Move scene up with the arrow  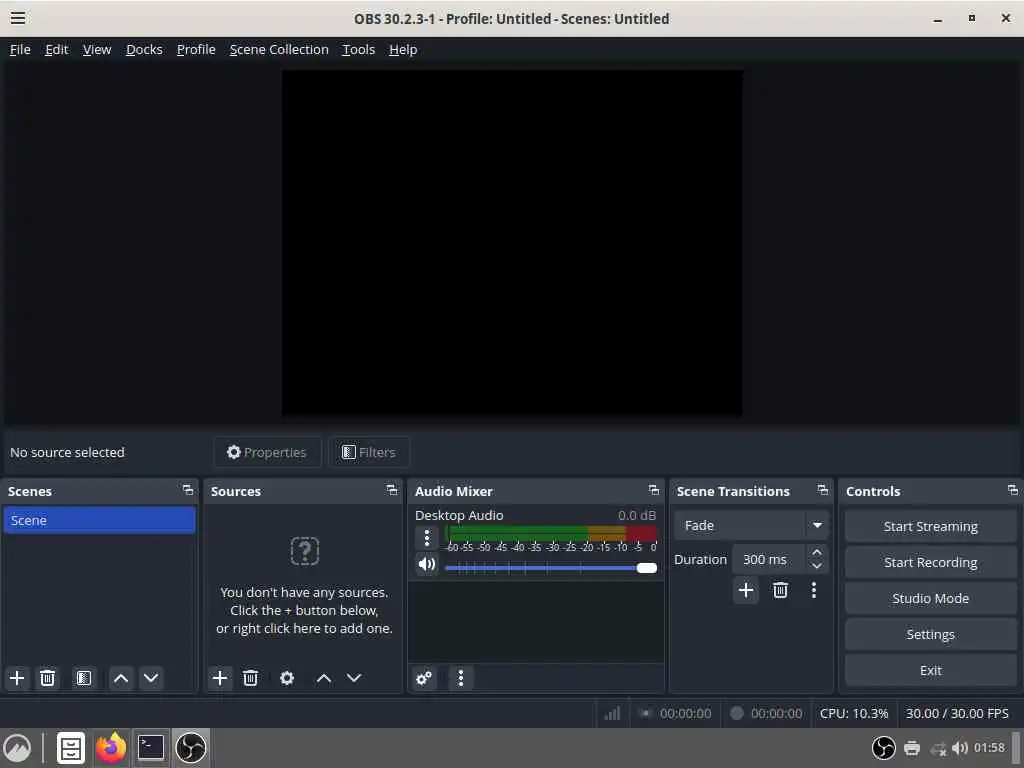tap(121, 678)
